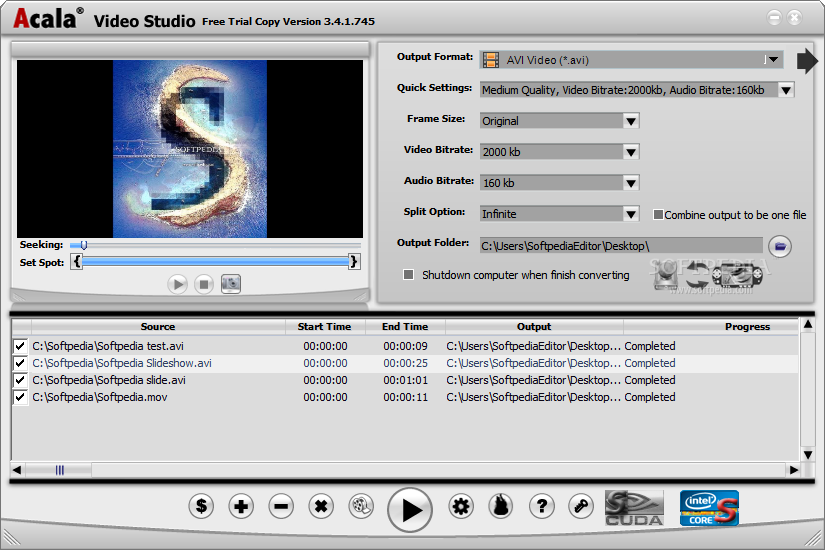The height and width of the screenshot is (550, 825).
Task: Click the device conversion icons graphic
Action: [x=708, y=276]
